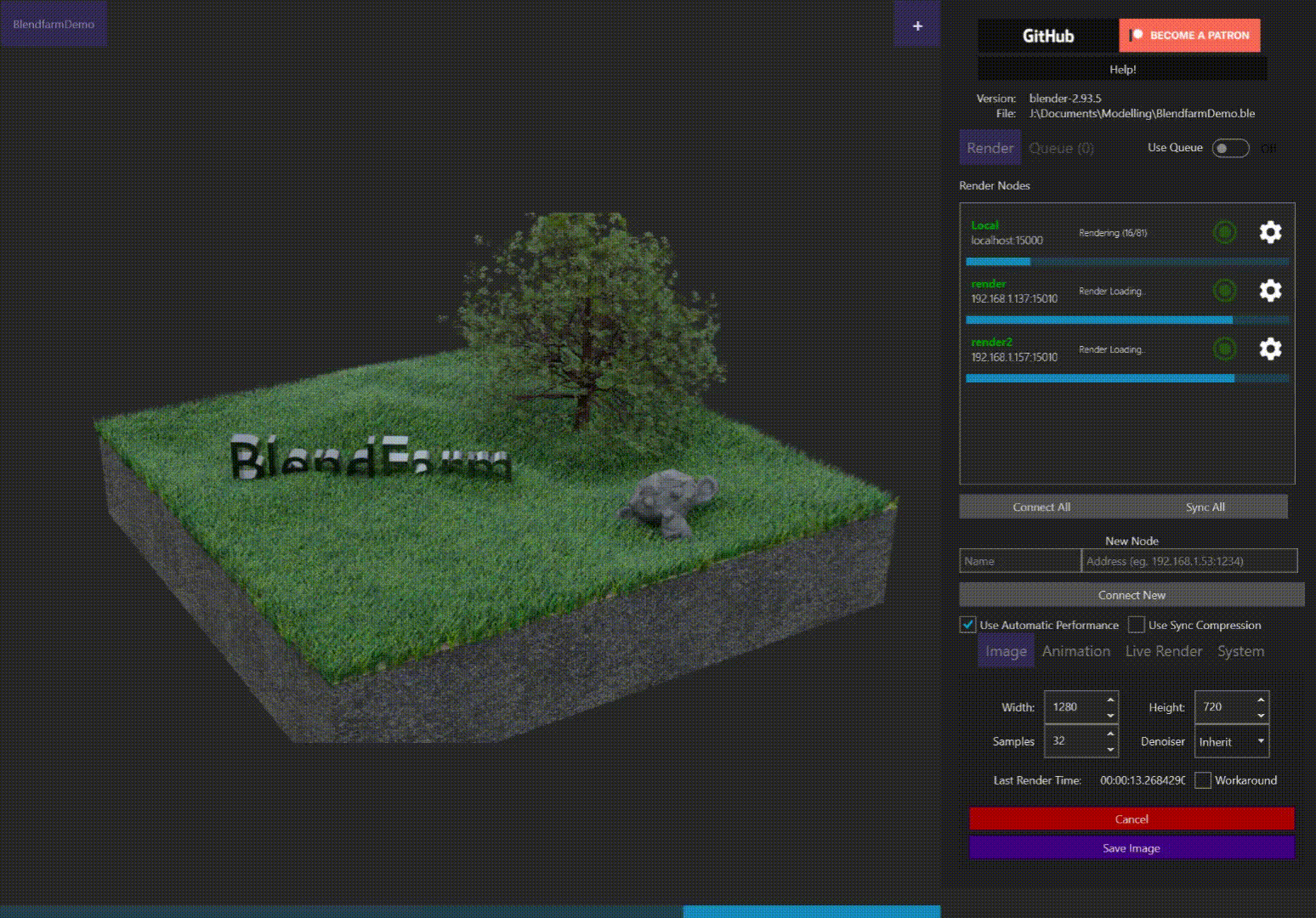Select the System tab
The image size is (1316, 918).
tap(1240, 651)
